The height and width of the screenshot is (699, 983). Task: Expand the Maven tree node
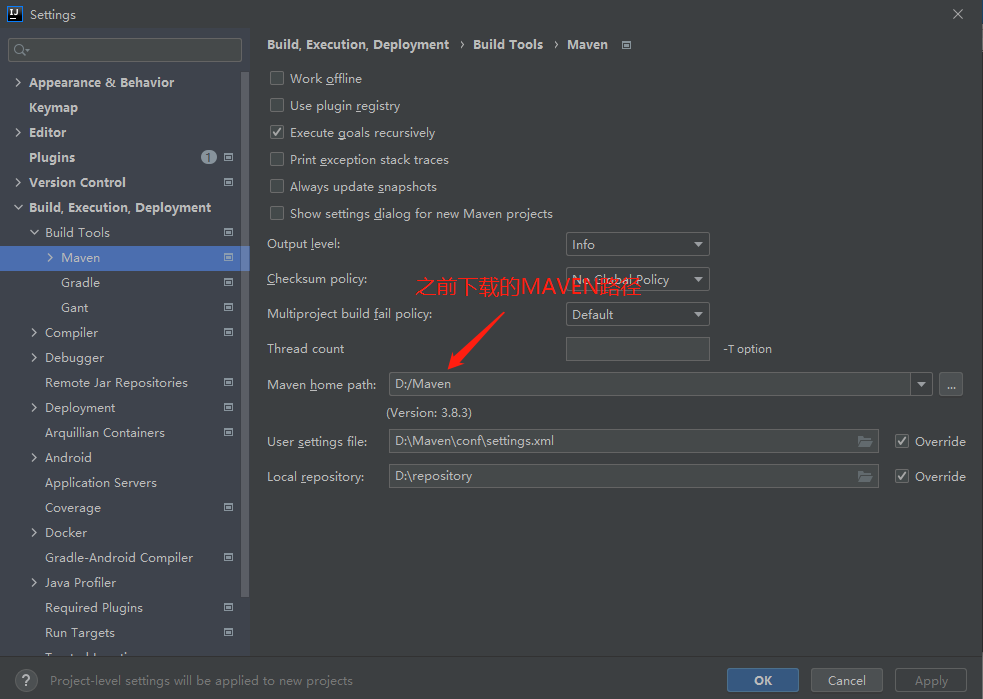[x=50, y=258]
